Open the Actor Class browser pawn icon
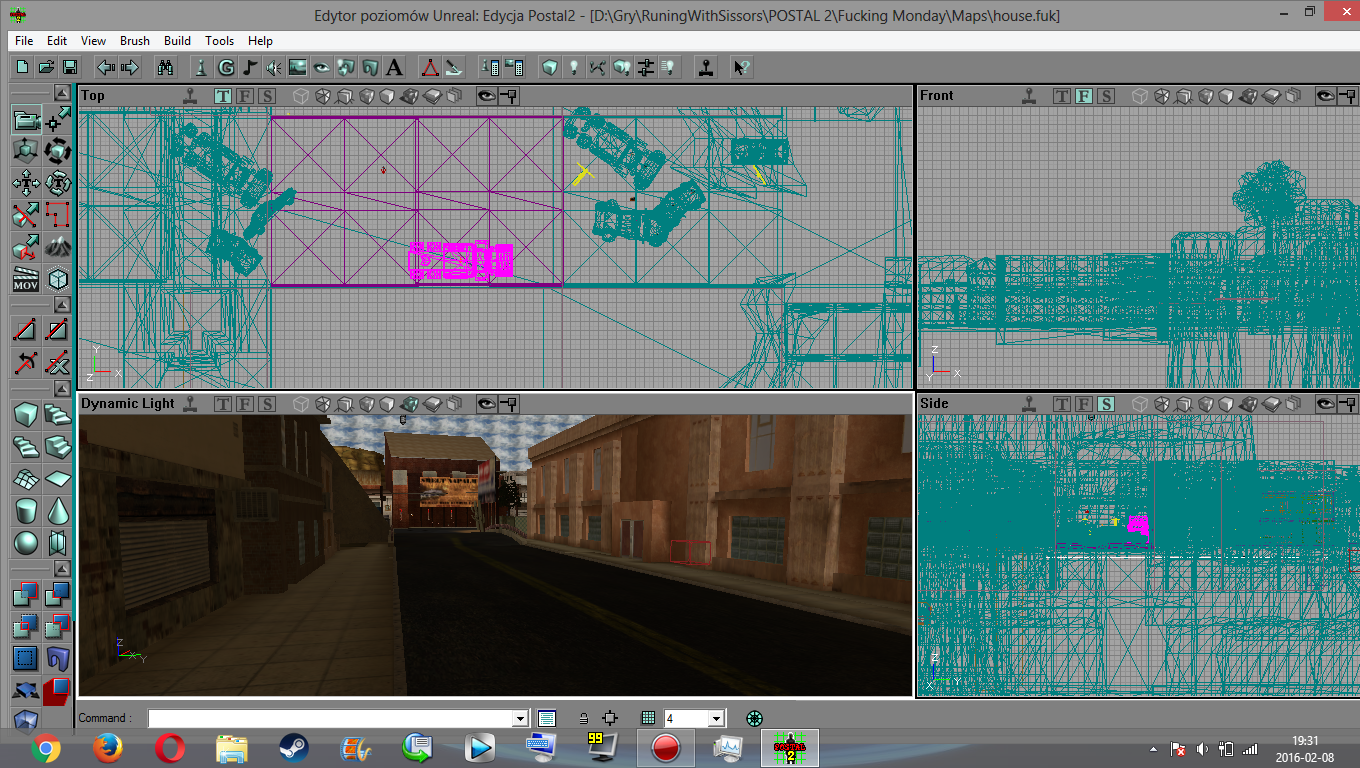The height and width of the screenshot is (768, 1360). 201,67
